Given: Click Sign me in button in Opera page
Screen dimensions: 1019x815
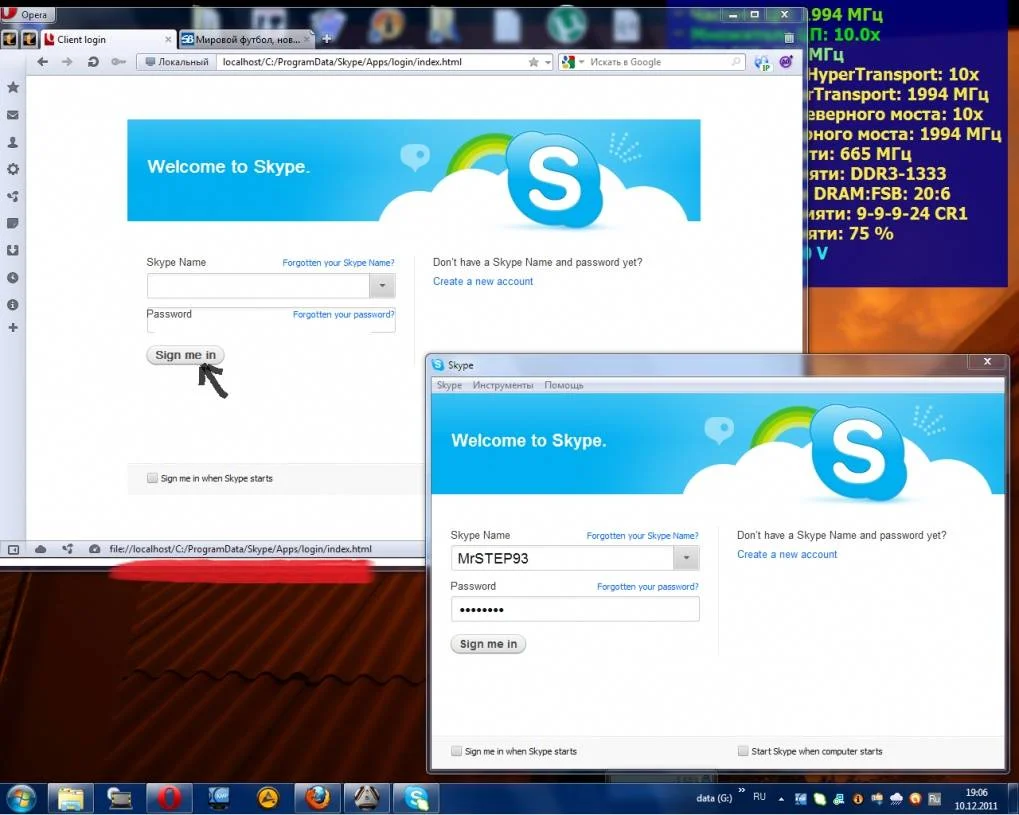Looking at the screenshot, I should tap(185, 355).
